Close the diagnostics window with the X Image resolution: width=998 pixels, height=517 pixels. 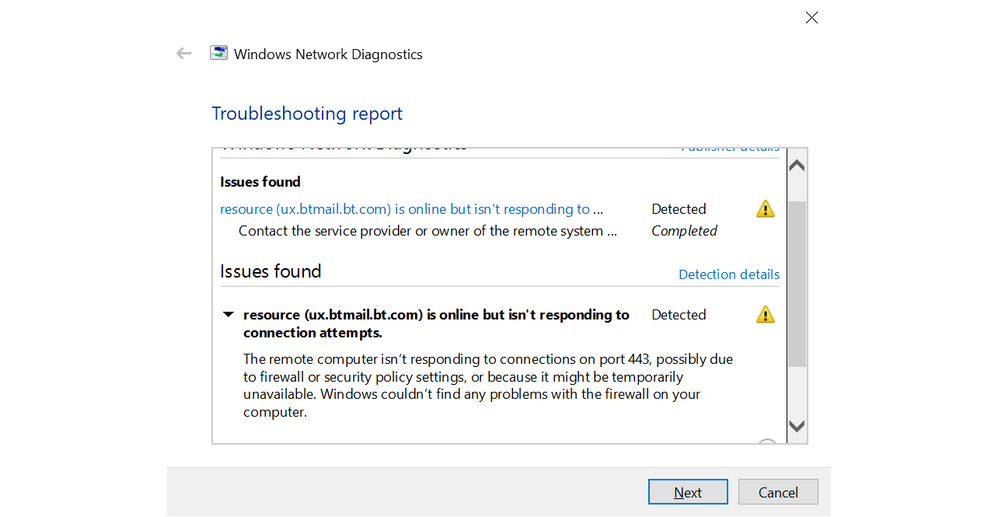[812, 17]
